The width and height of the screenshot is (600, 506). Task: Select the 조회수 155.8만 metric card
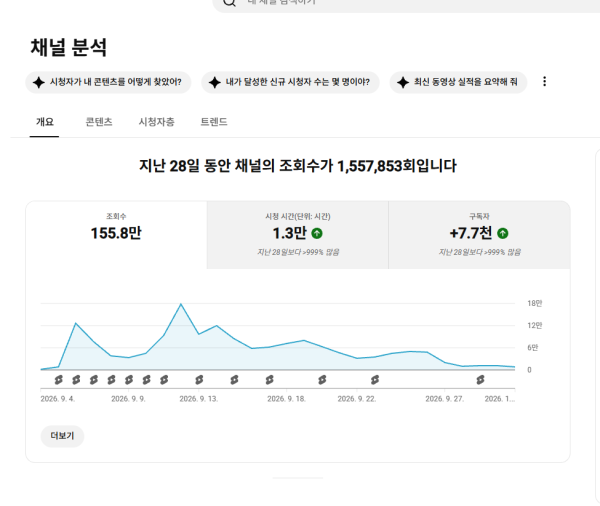116,235
